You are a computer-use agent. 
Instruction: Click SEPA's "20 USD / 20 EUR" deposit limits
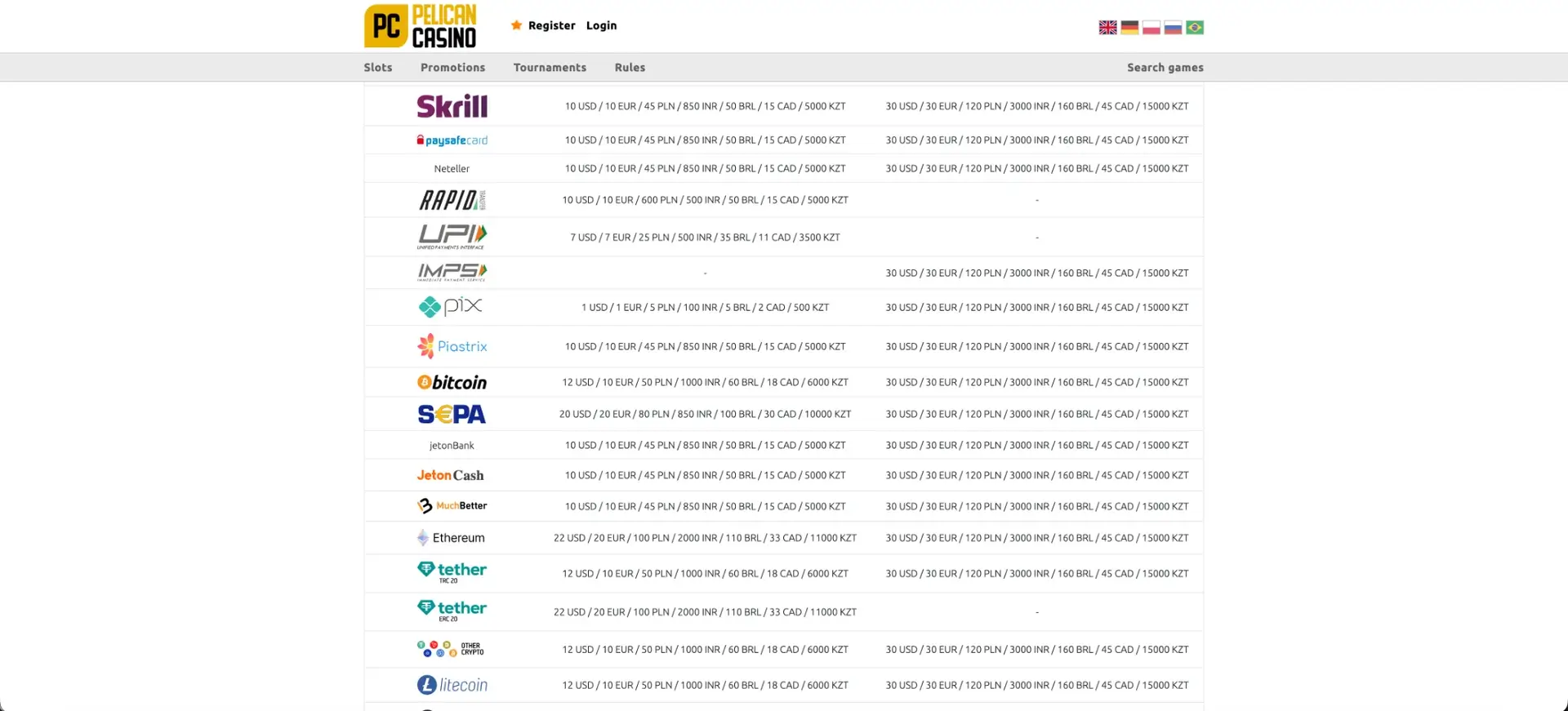coord(705,415)
